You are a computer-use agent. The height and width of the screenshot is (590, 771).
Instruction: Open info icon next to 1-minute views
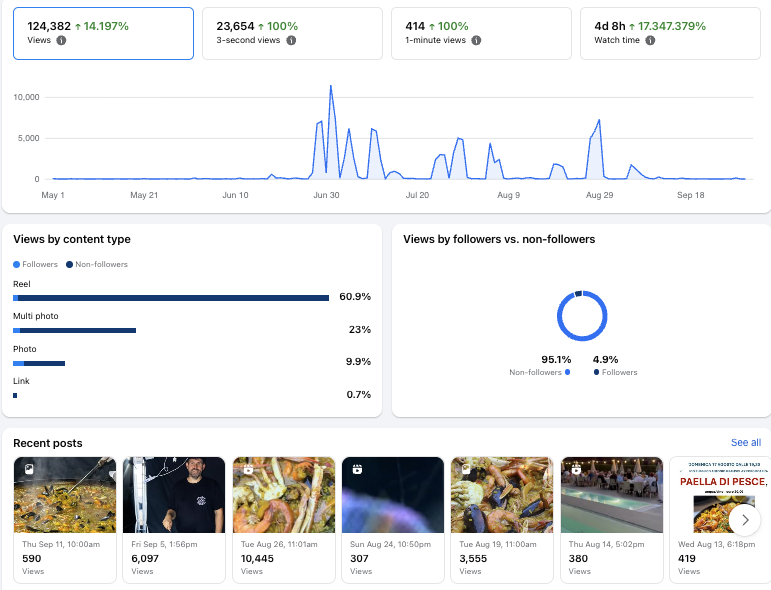(x=476, y=40)
